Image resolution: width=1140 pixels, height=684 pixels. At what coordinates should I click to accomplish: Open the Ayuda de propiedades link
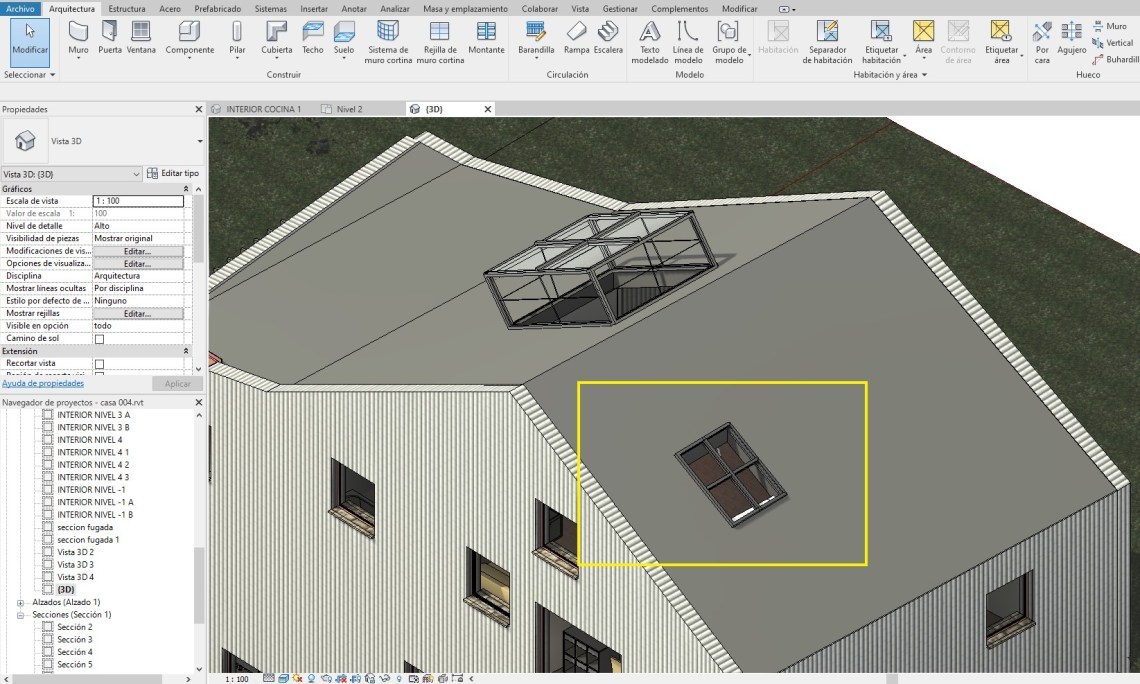click(42, 383)
